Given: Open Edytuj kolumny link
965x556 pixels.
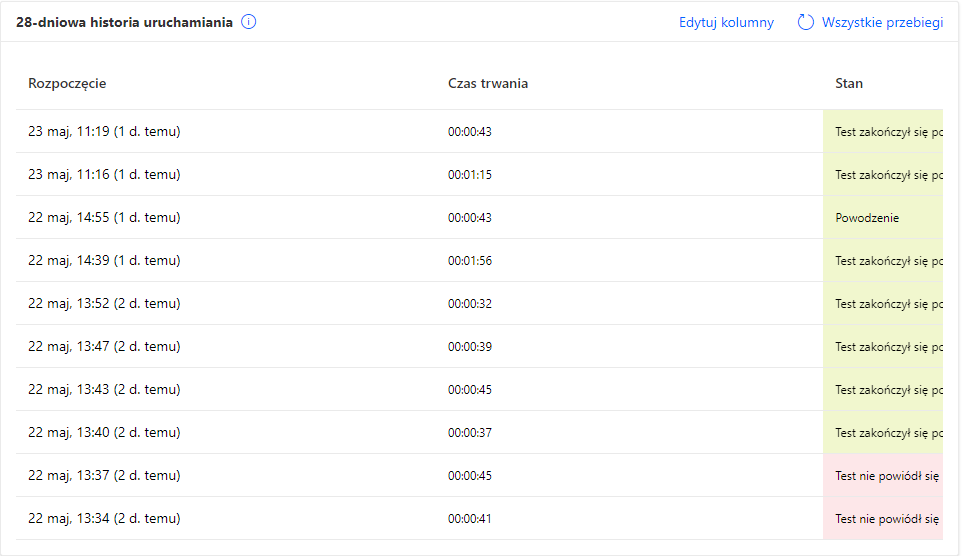Looking at the screenshot, I should 726,22.
